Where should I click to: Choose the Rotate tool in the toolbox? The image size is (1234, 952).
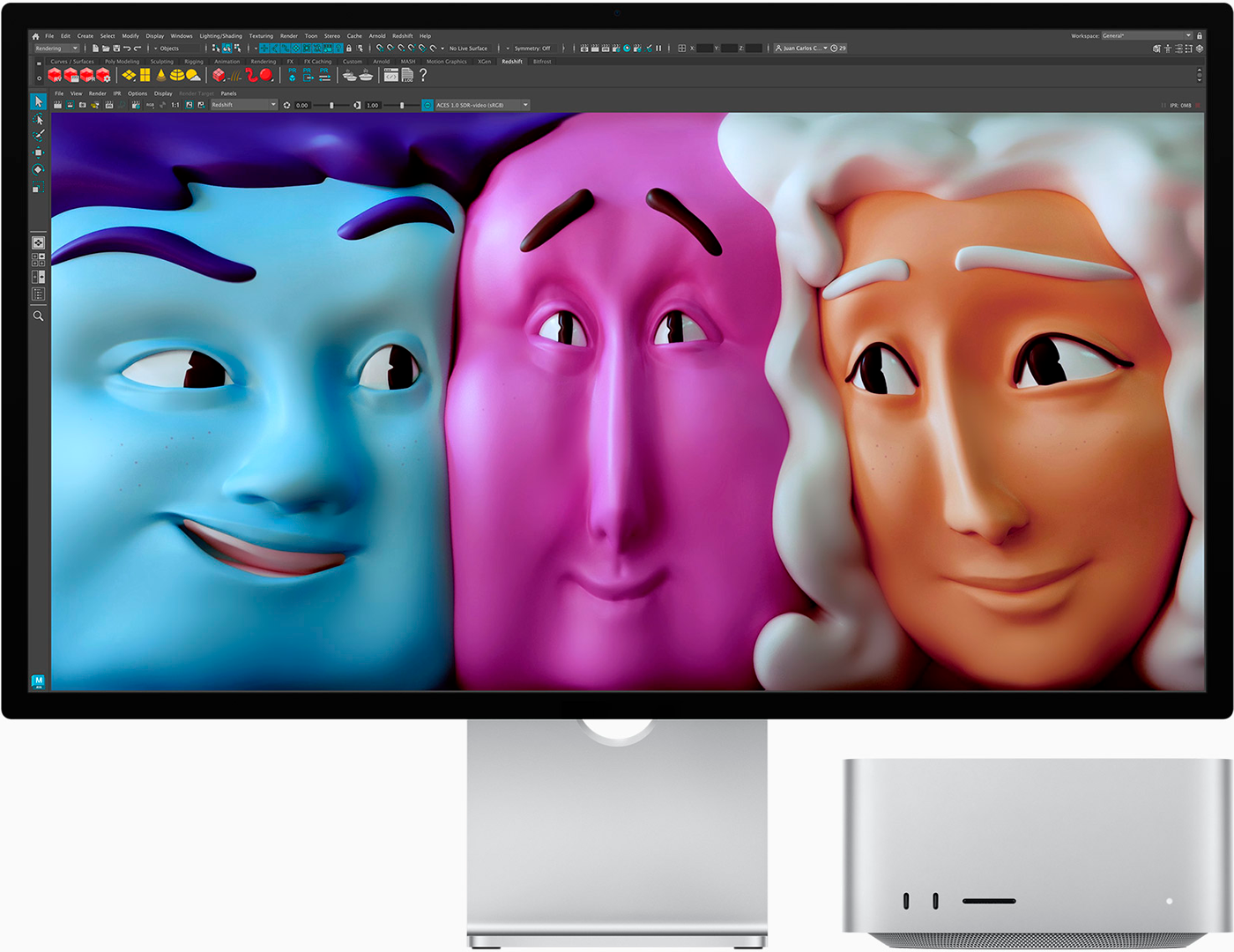(x=38, y=169)
